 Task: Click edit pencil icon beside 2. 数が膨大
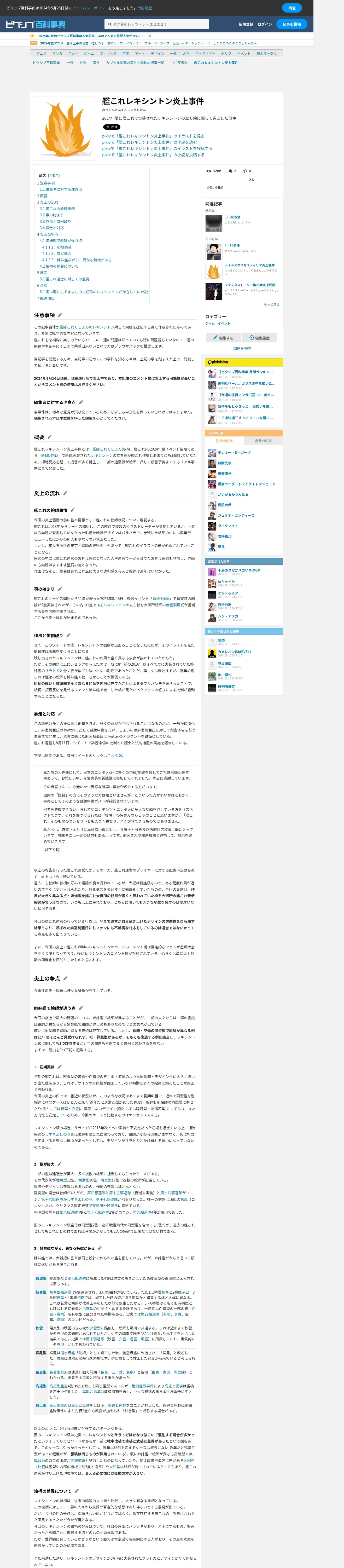coord(60,1164)
